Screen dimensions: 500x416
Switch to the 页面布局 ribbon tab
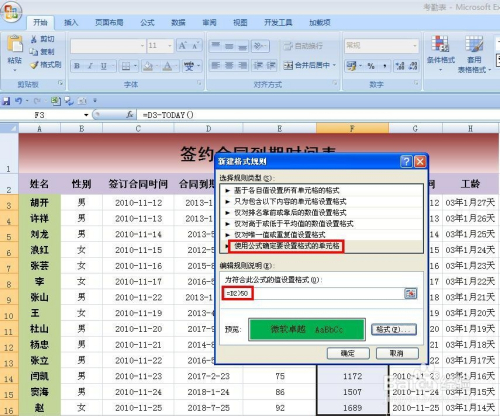109,23
